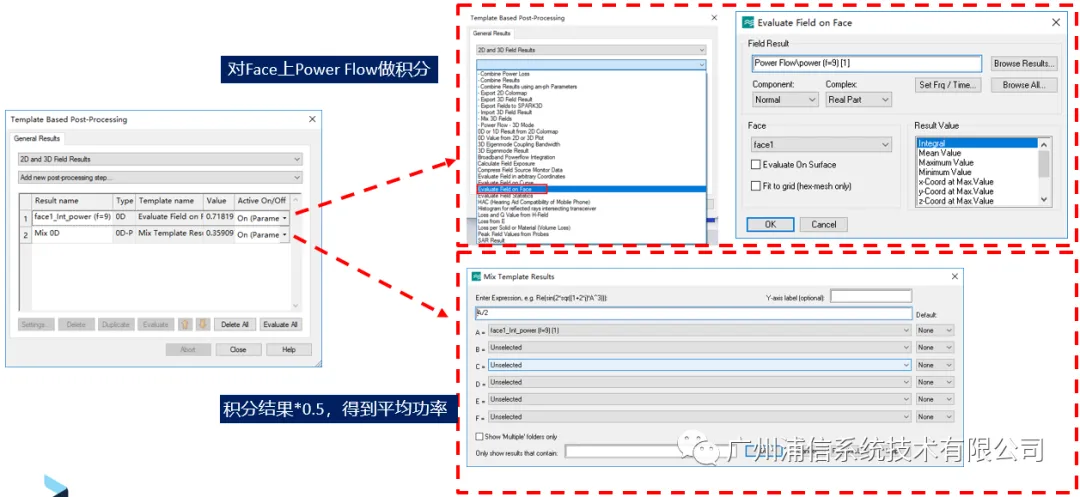Screen dimensions: 1080x497
Task: Switch to the General Results tab
Action: pyautogui.click(x=38, y=138)
